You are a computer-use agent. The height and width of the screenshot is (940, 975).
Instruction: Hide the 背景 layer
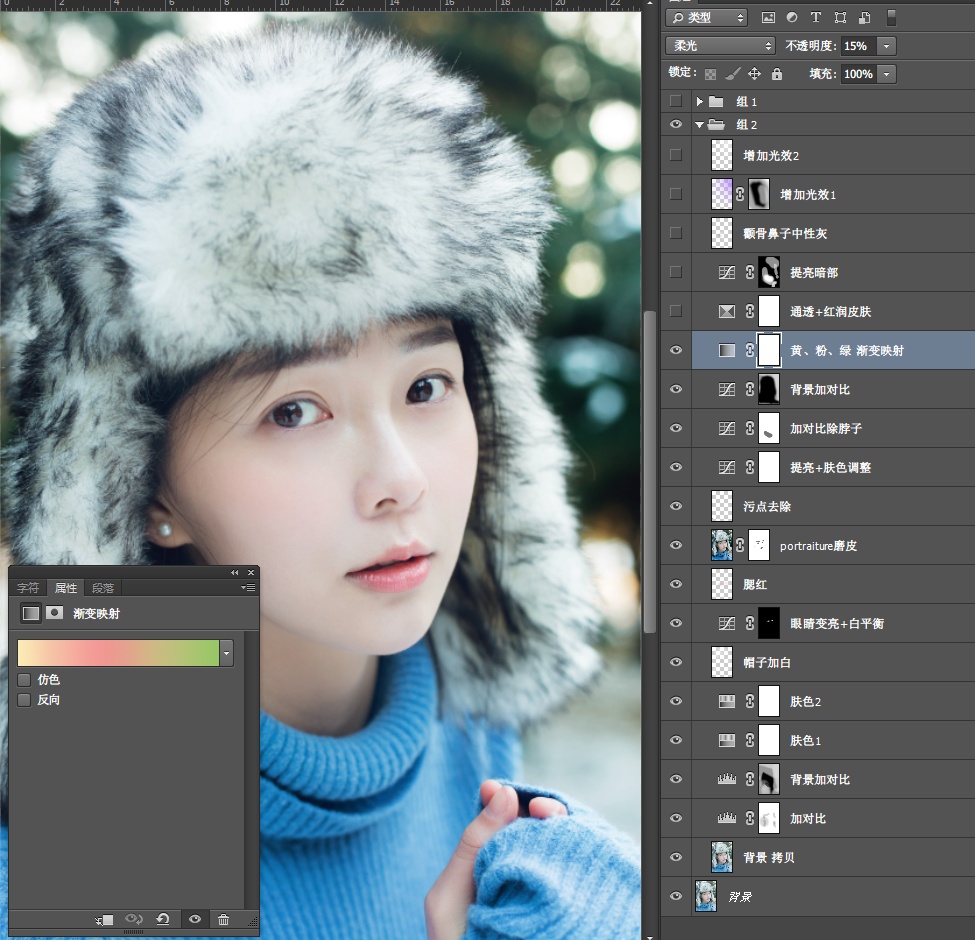pos(676,896)
